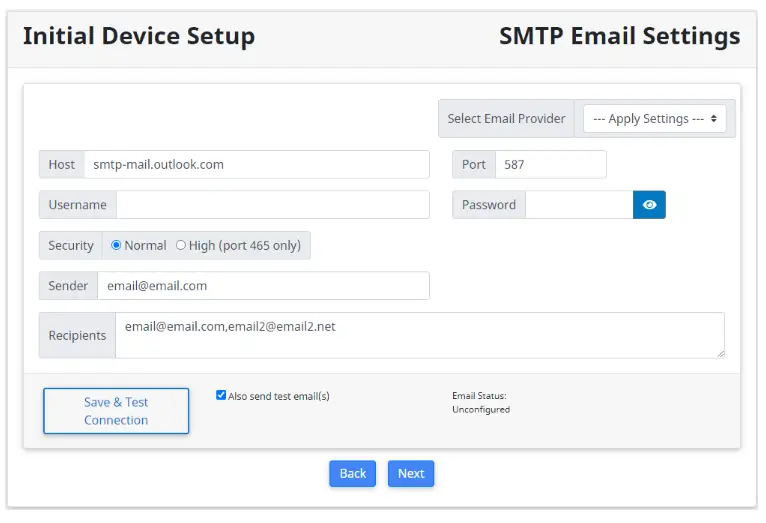
Task: Open the Apply Settings provider dropdown
Action: pyautogui.click(x=654, y=118)
